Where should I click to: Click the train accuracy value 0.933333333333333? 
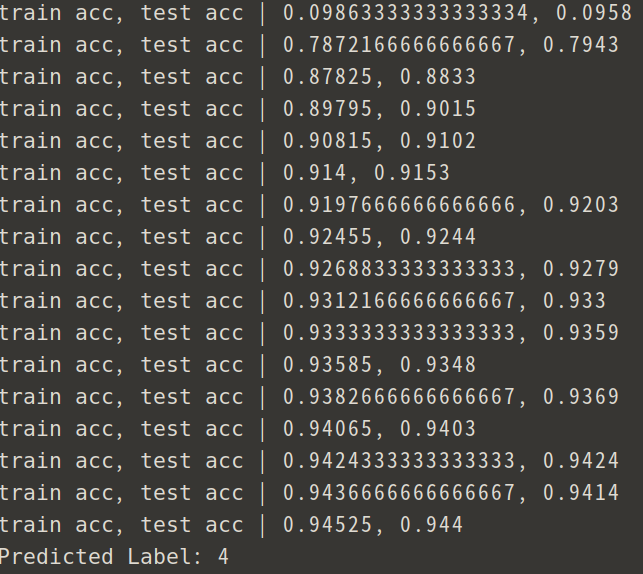[x=399, y=333]
